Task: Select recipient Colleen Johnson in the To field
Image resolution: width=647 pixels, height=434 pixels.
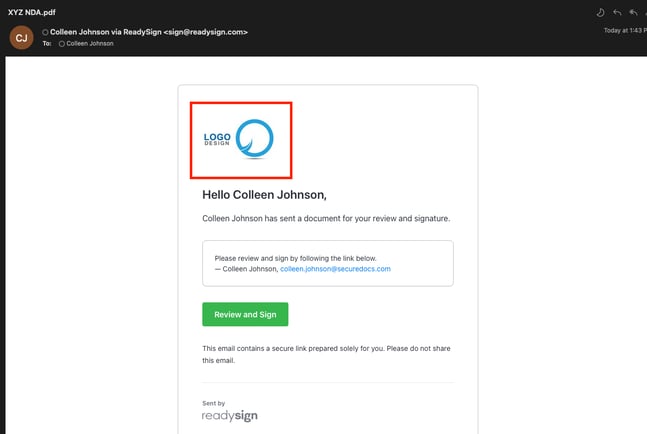Action: tap(90, 43)
